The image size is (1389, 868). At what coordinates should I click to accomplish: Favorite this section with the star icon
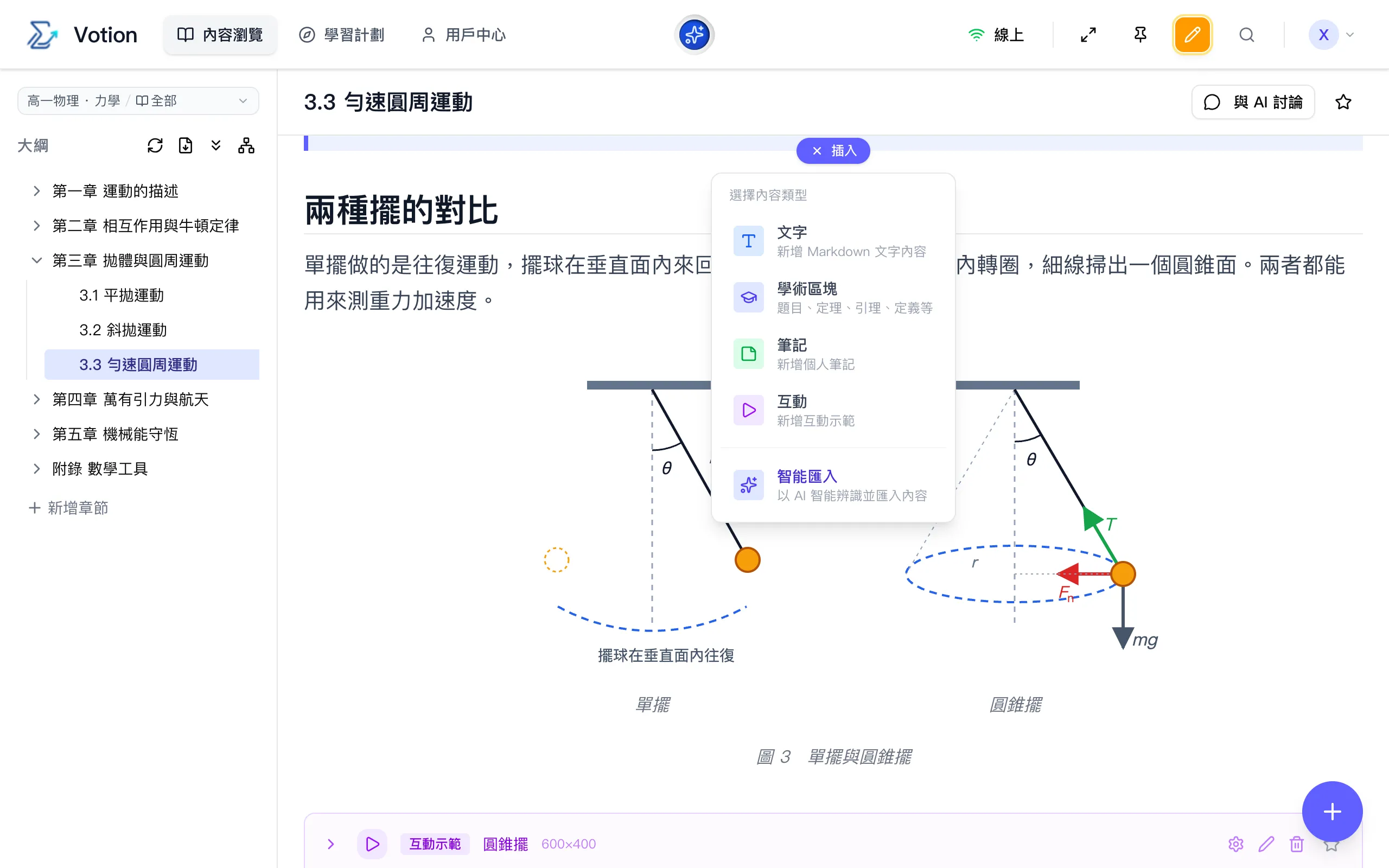point(1342,102)
